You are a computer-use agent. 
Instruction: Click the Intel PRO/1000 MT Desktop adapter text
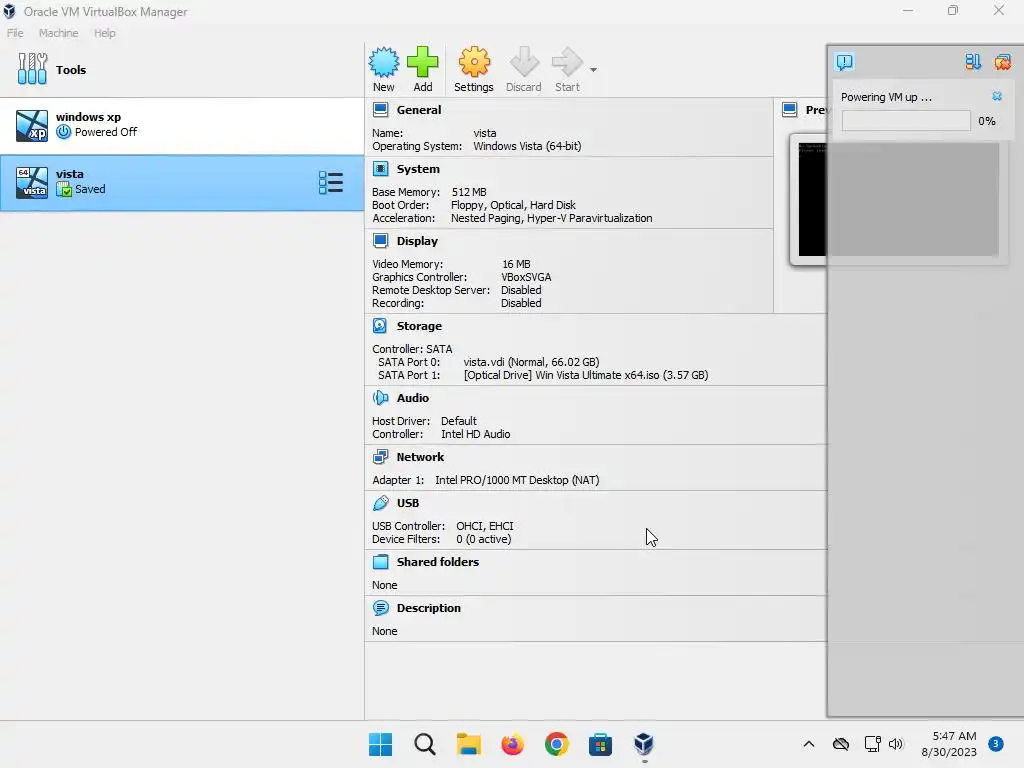pyautogui.click(x=517, y=480)
